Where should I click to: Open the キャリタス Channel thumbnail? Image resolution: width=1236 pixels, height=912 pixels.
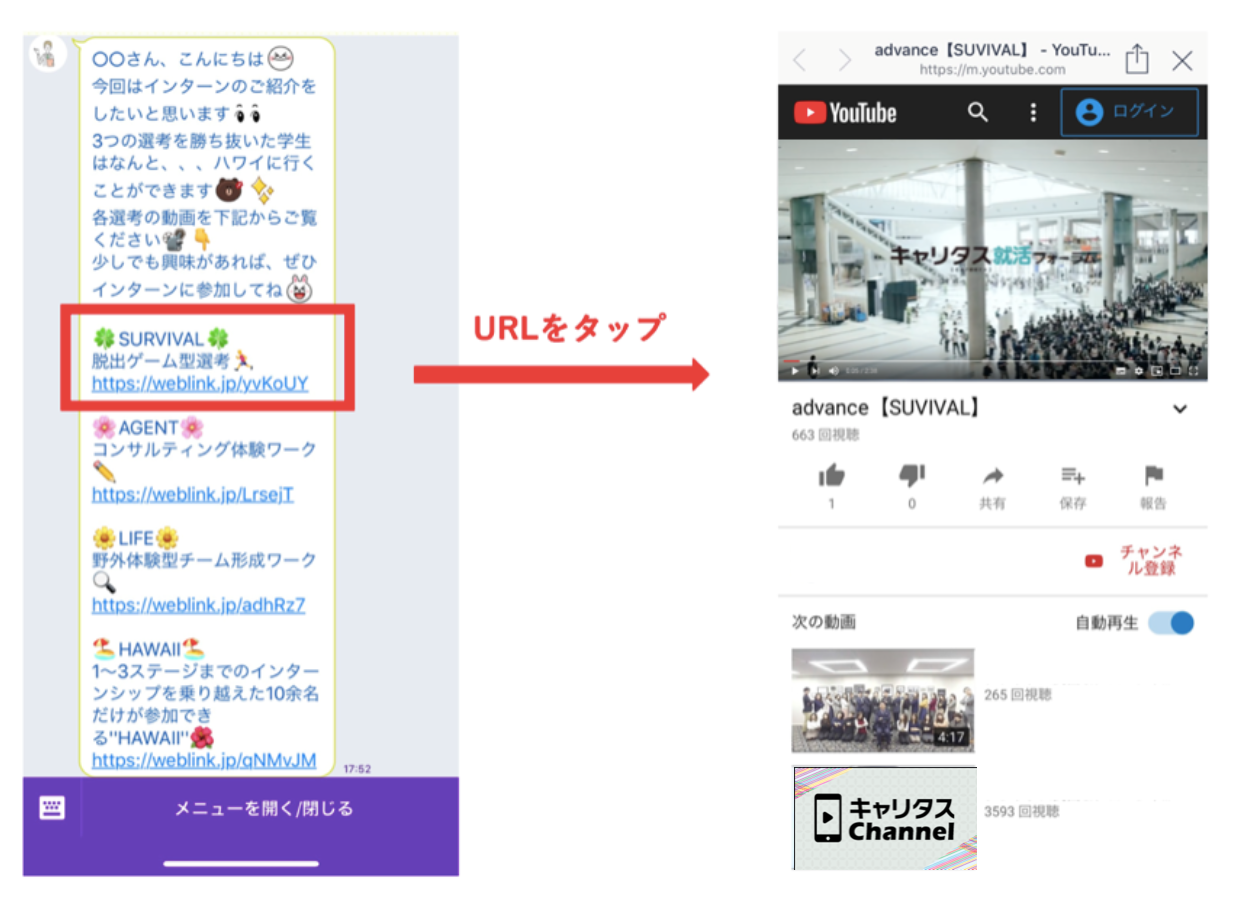pos(884,818)
